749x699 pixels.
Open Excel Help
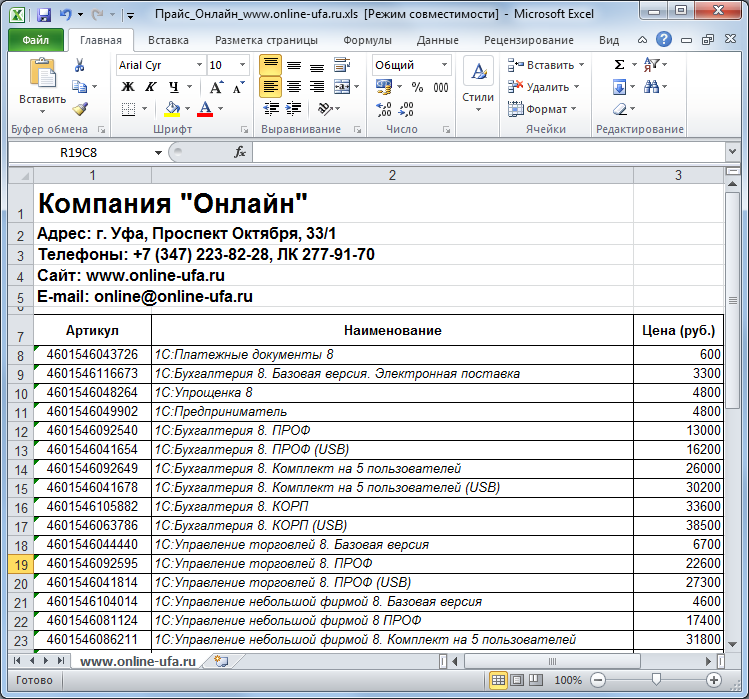pyautogui.click(x=664, y=39)
